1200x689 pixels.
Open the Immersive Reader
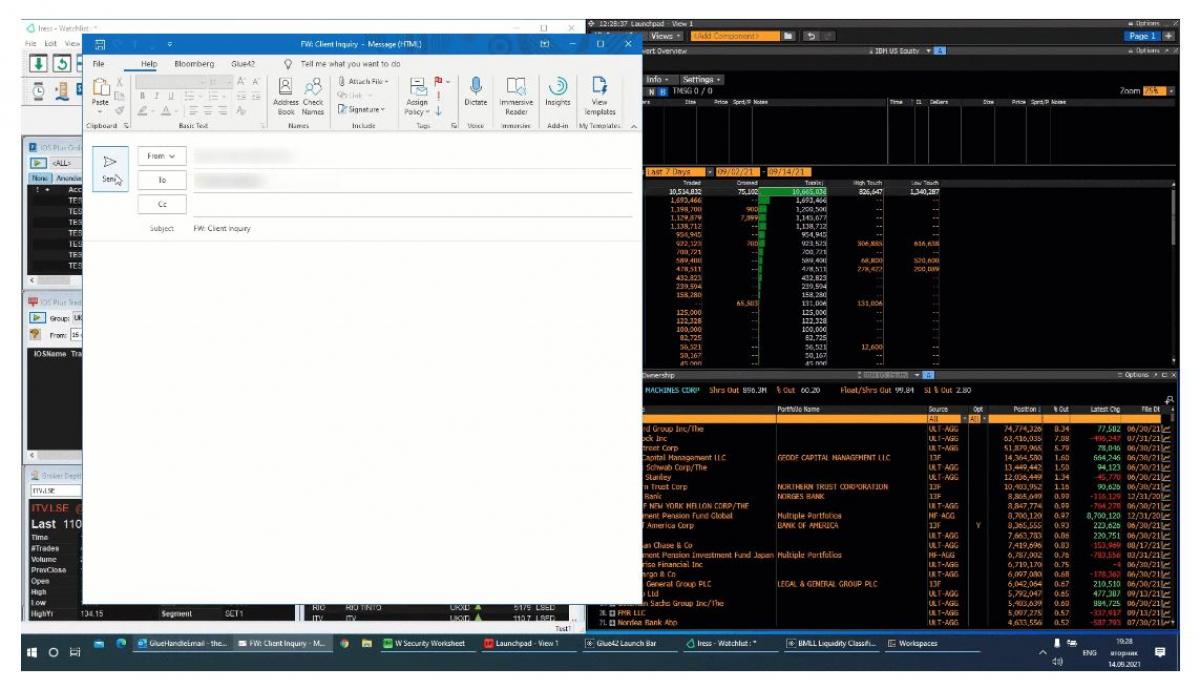click(516, 93)
